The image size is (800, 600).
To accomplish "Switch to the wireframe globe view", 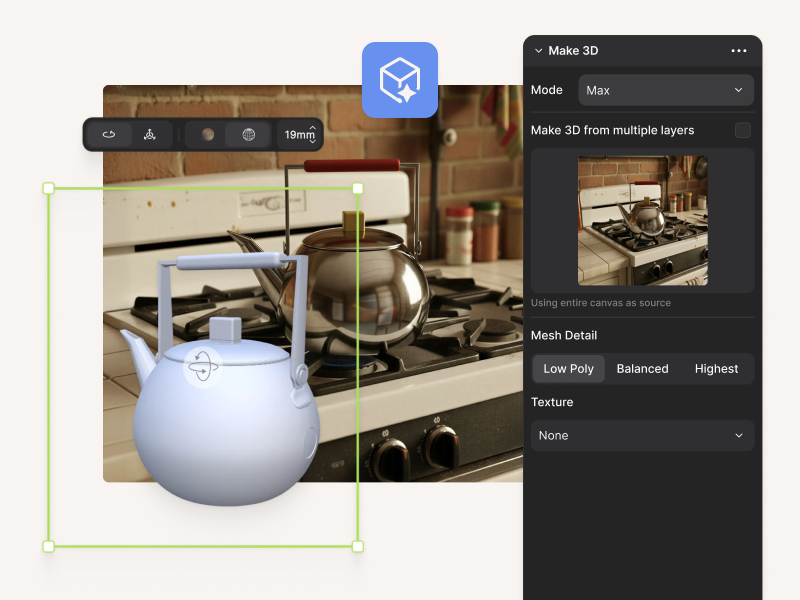I will (x=248, y=134).
